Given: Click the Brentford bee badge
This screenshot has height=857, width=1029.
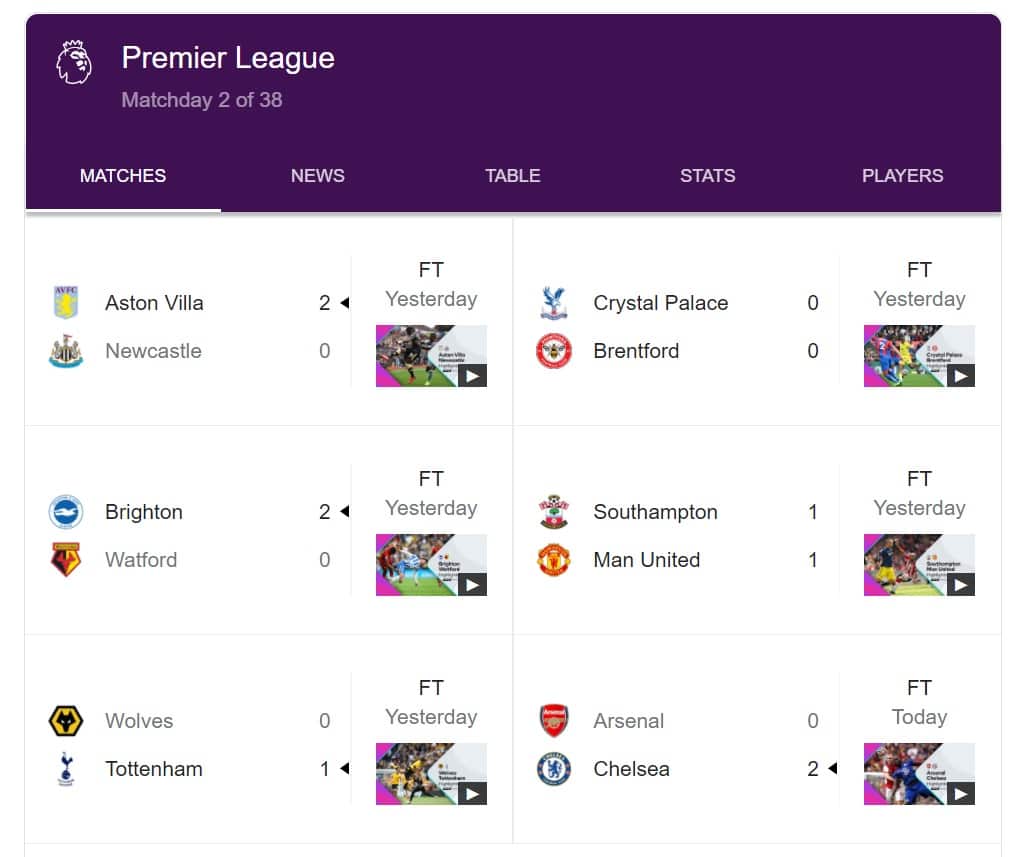Looking at the screenshot, I should (554, 351).
